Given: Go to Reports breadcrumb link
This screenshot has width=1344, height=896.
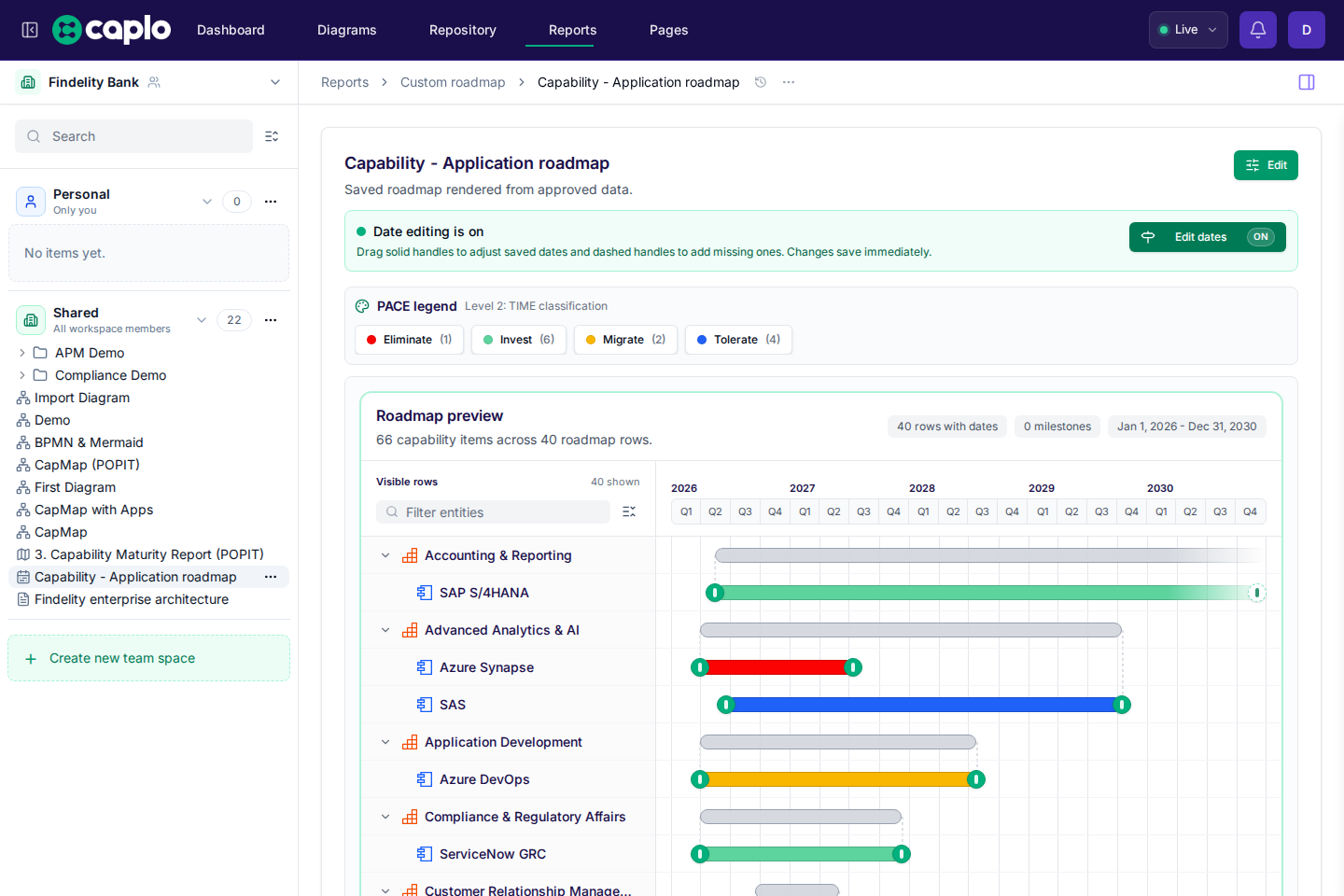Looking at the screenshot, I should click(x=344, y=82).
